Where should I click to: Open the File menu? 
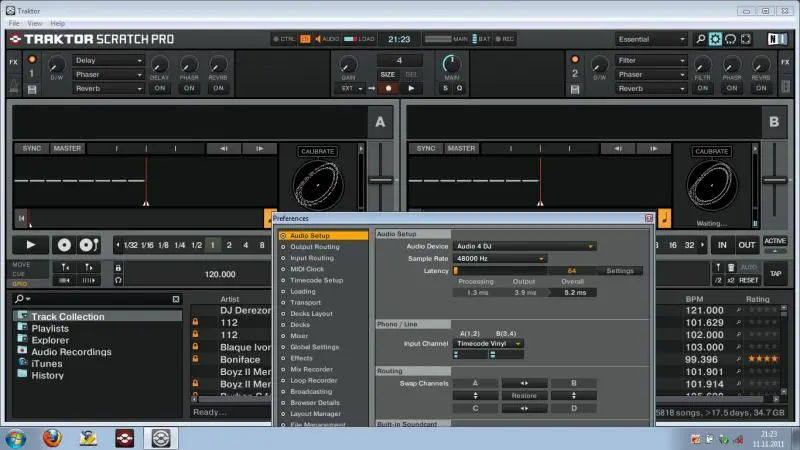point(14,22)
